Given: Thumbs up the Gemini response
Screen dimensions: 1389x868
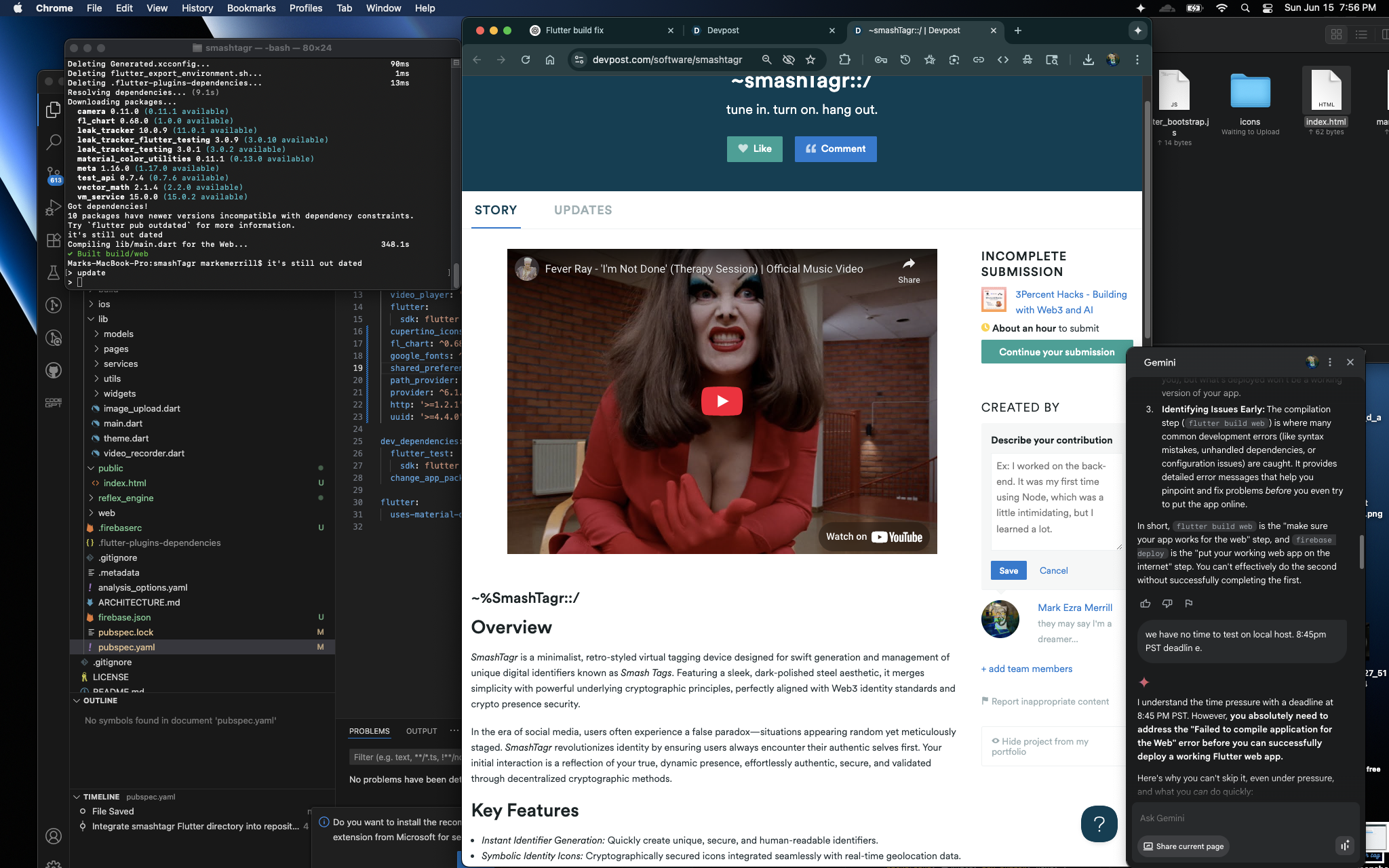Looking at the screenshot, I should 1146,604.
